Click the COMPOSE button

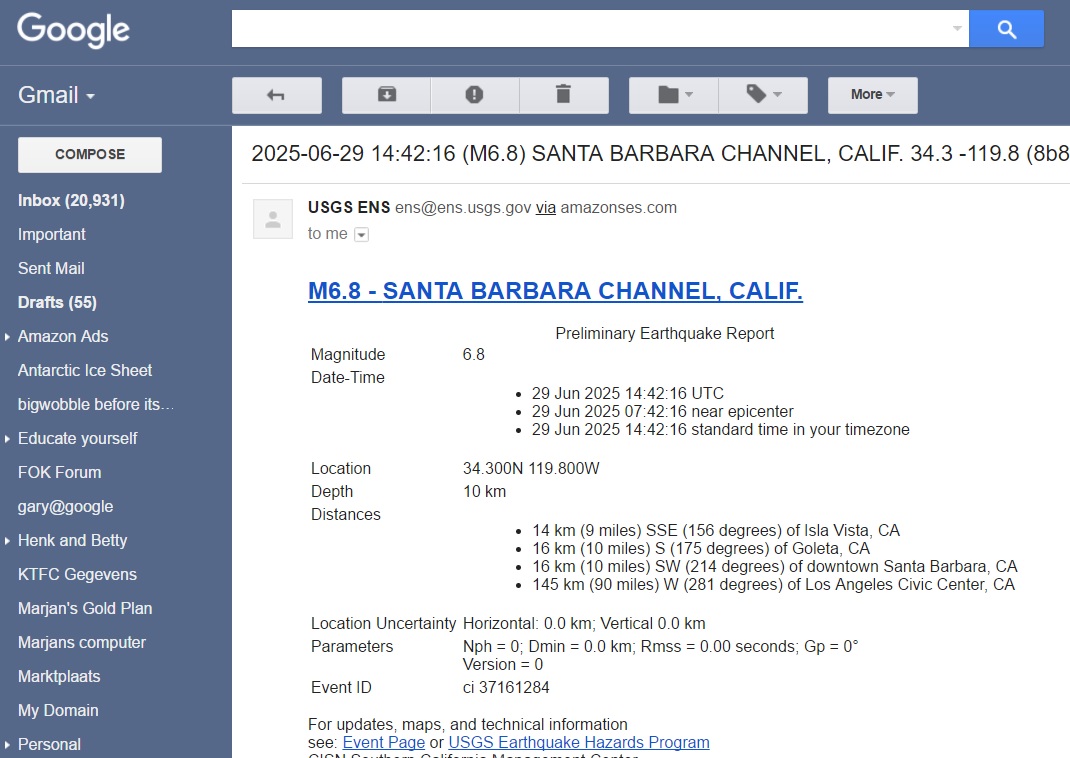point(90,155)
